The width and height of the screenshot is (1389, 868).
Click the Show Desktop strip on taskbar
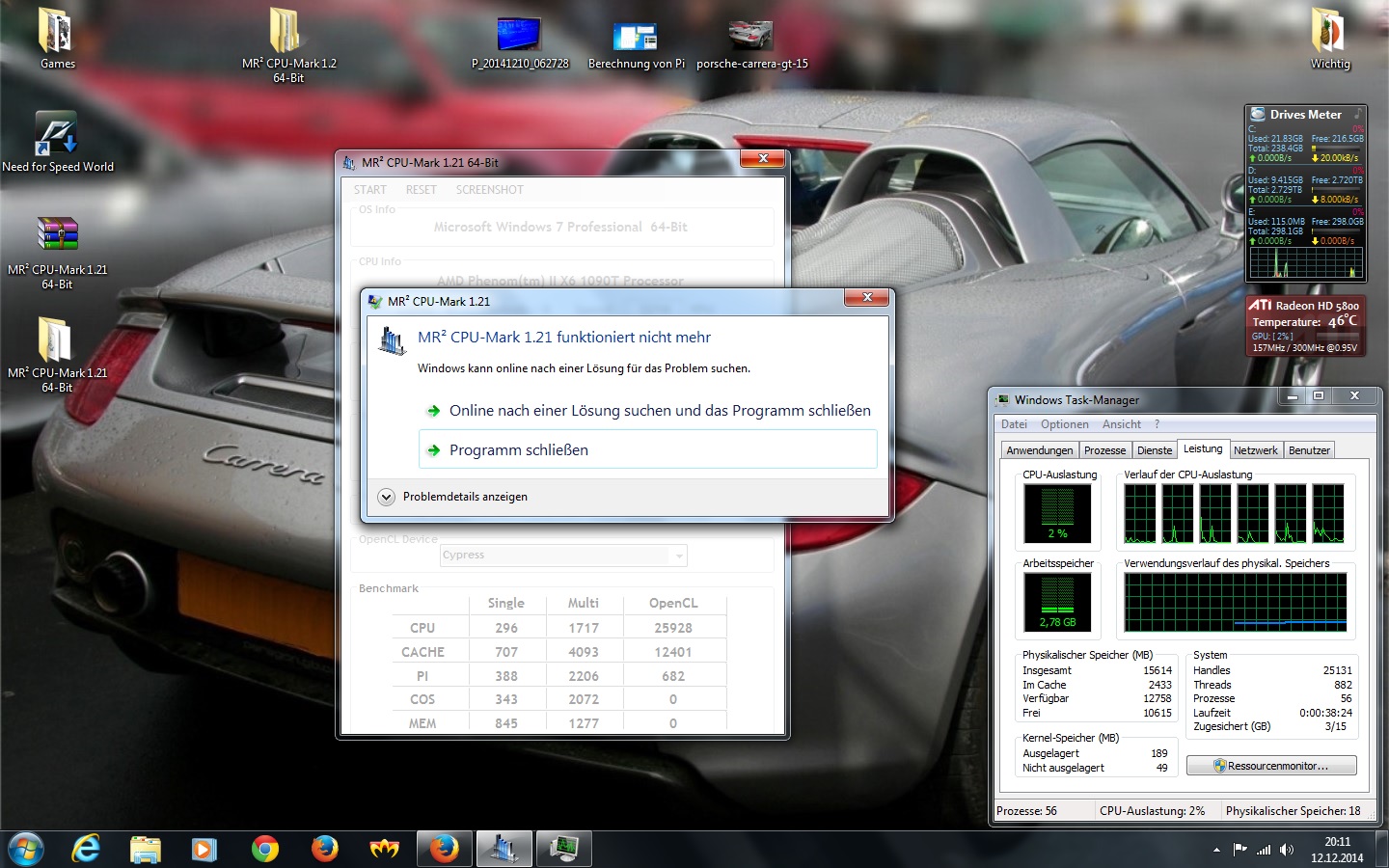(x=1382, y=849)
